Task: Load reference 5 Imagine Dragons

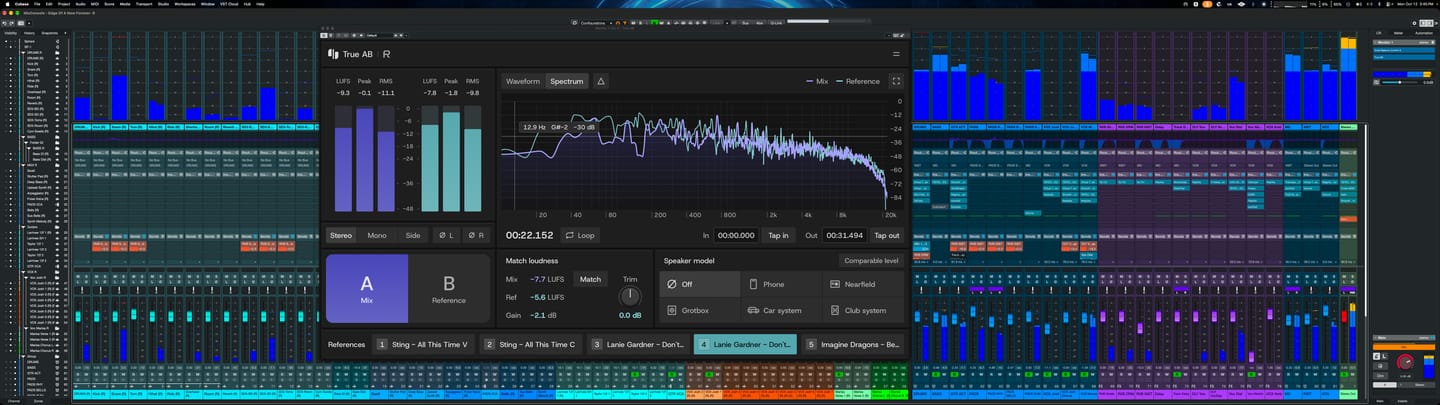Action: [x=853, y=344]
